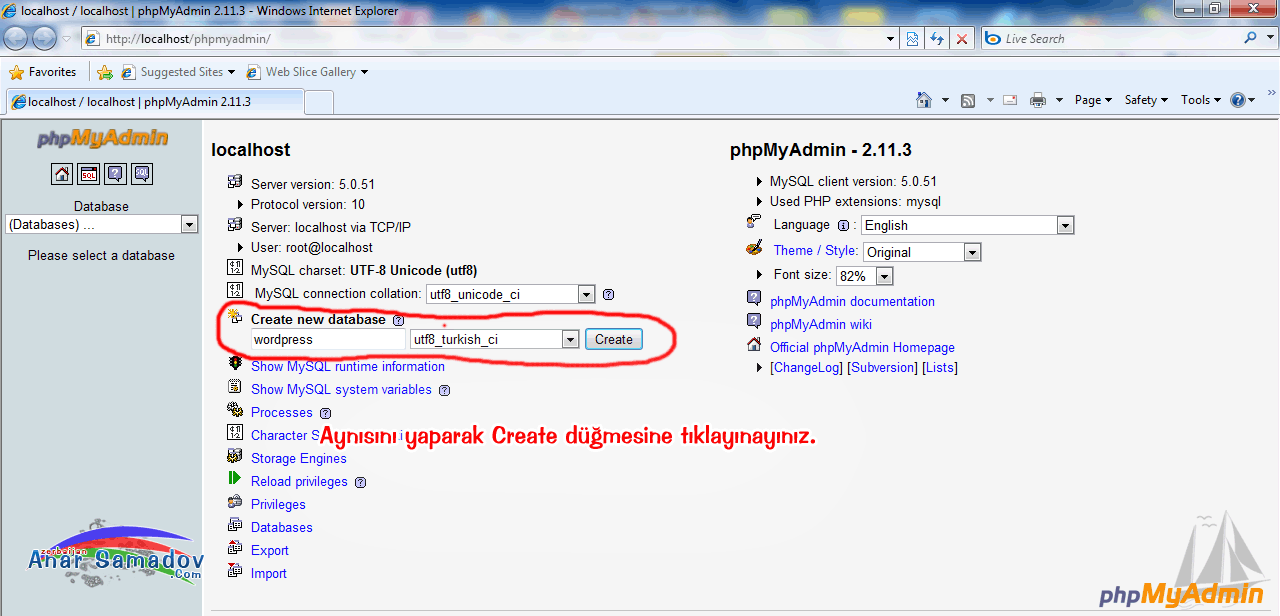This screenshot has height=616, width=1280.
Task: Open SQL documentation icon in sidebar
Action: coord(141,174)
